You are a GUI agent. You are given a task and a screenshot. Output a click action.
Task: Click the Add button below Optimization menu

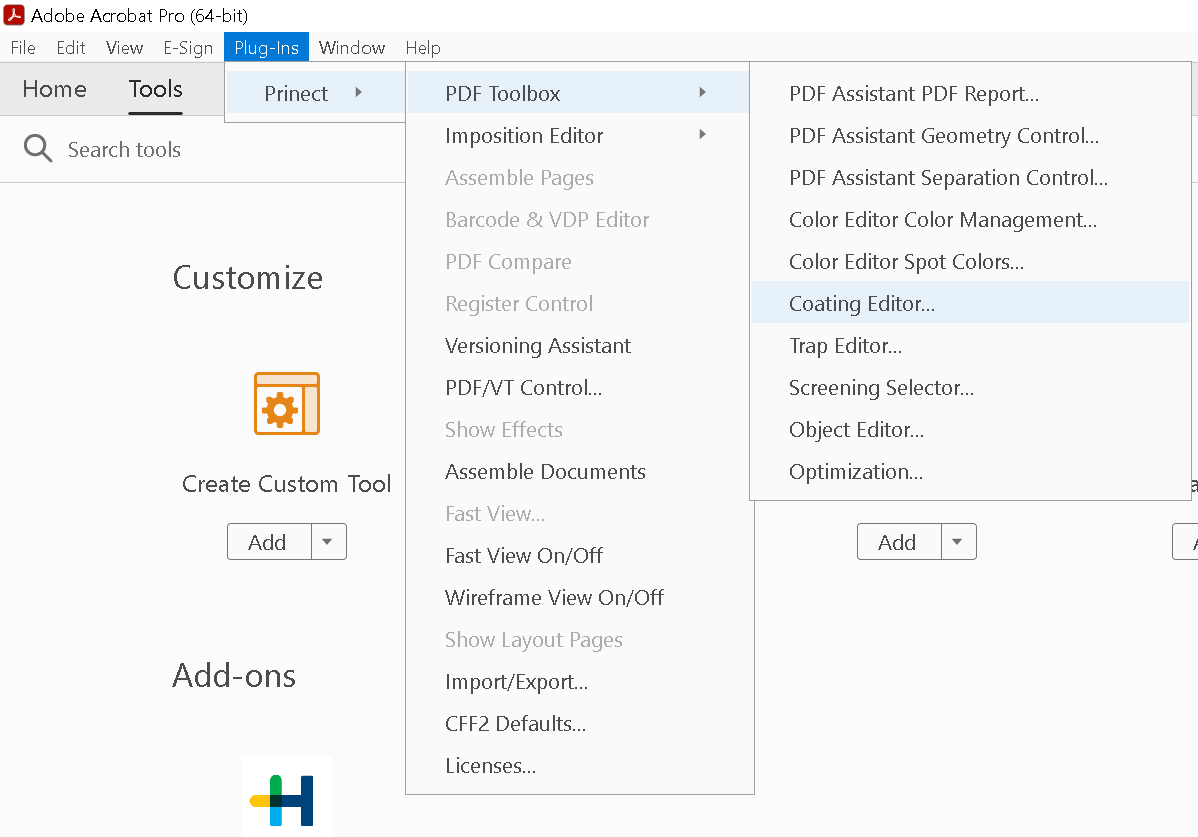click(898, 541)
